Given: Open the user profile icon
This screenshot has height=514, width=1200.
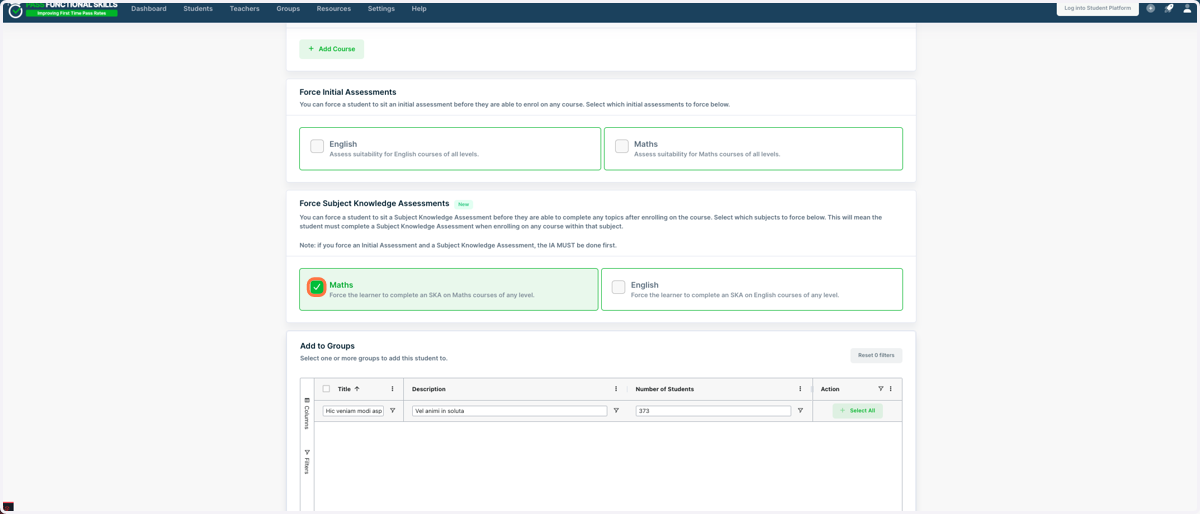Looking at the screenshot, I should (x=1187, y=8).
